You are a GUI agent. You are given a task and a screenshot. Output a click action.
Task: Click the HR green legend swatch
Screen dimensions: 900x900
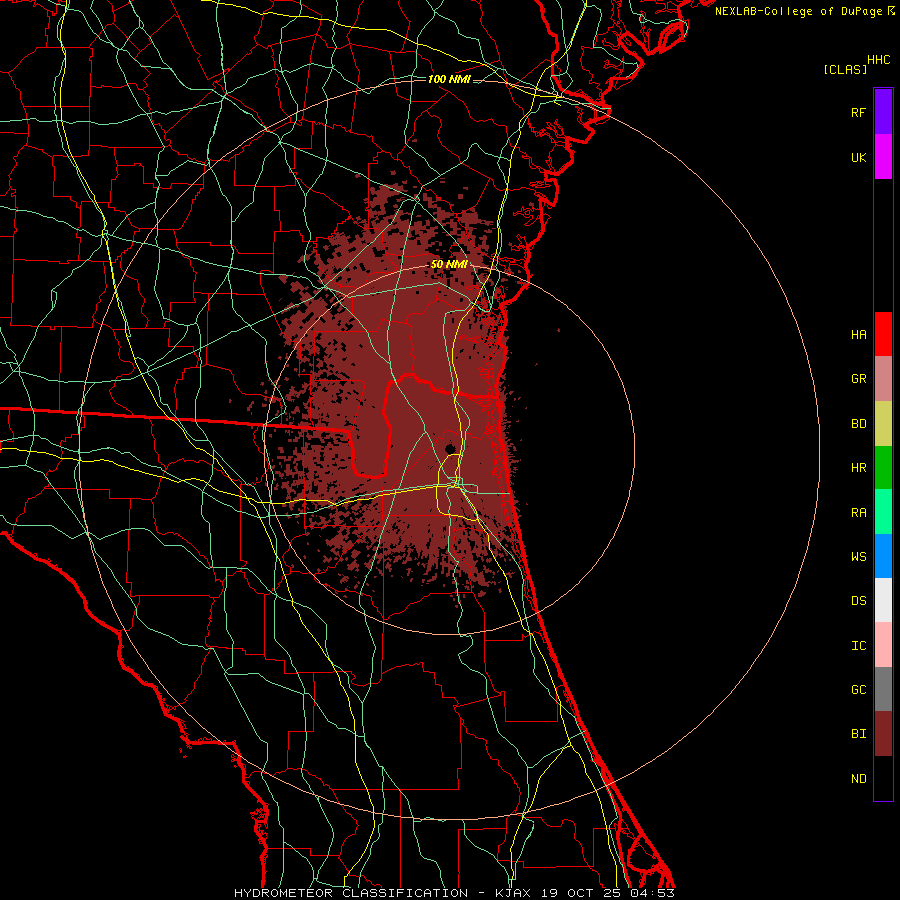coord(883,468)
